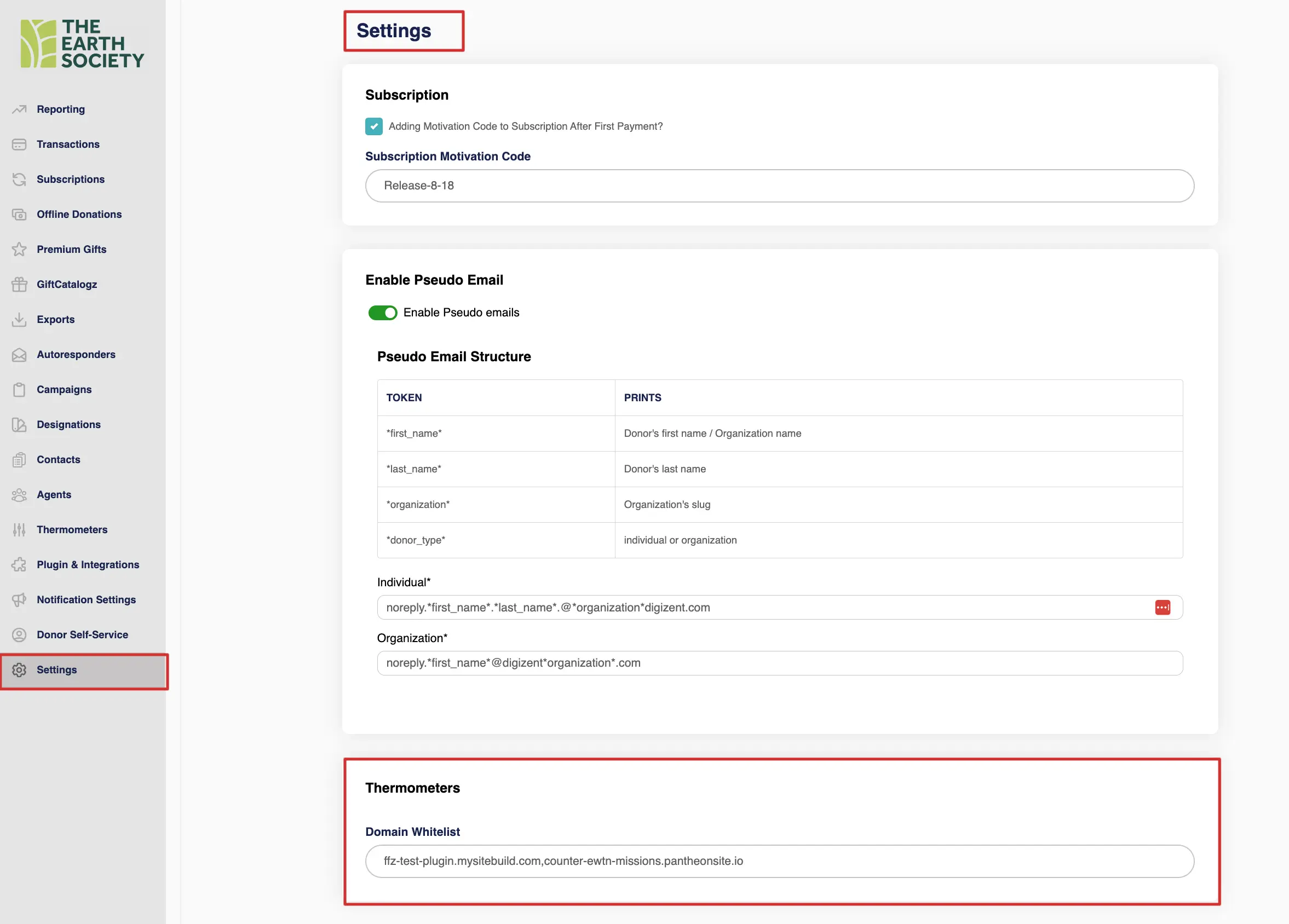Click the Settings gear icon in sidebar
This screenshot has height=924, width=1289.
19,670
